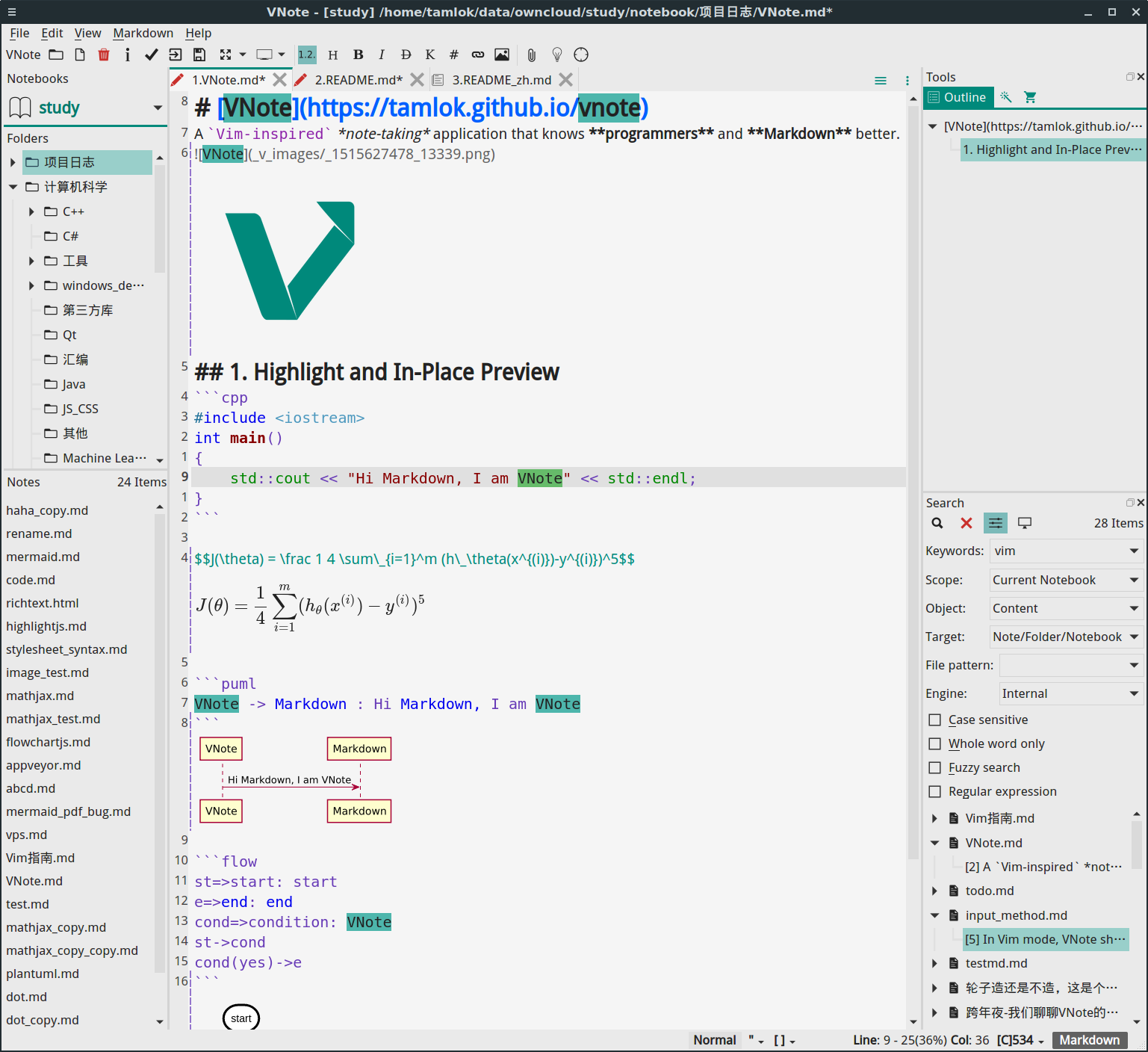Viewport: 1148px width, 1052px height.
Task: Clear the search with the red X button
Action: [966, 523]
